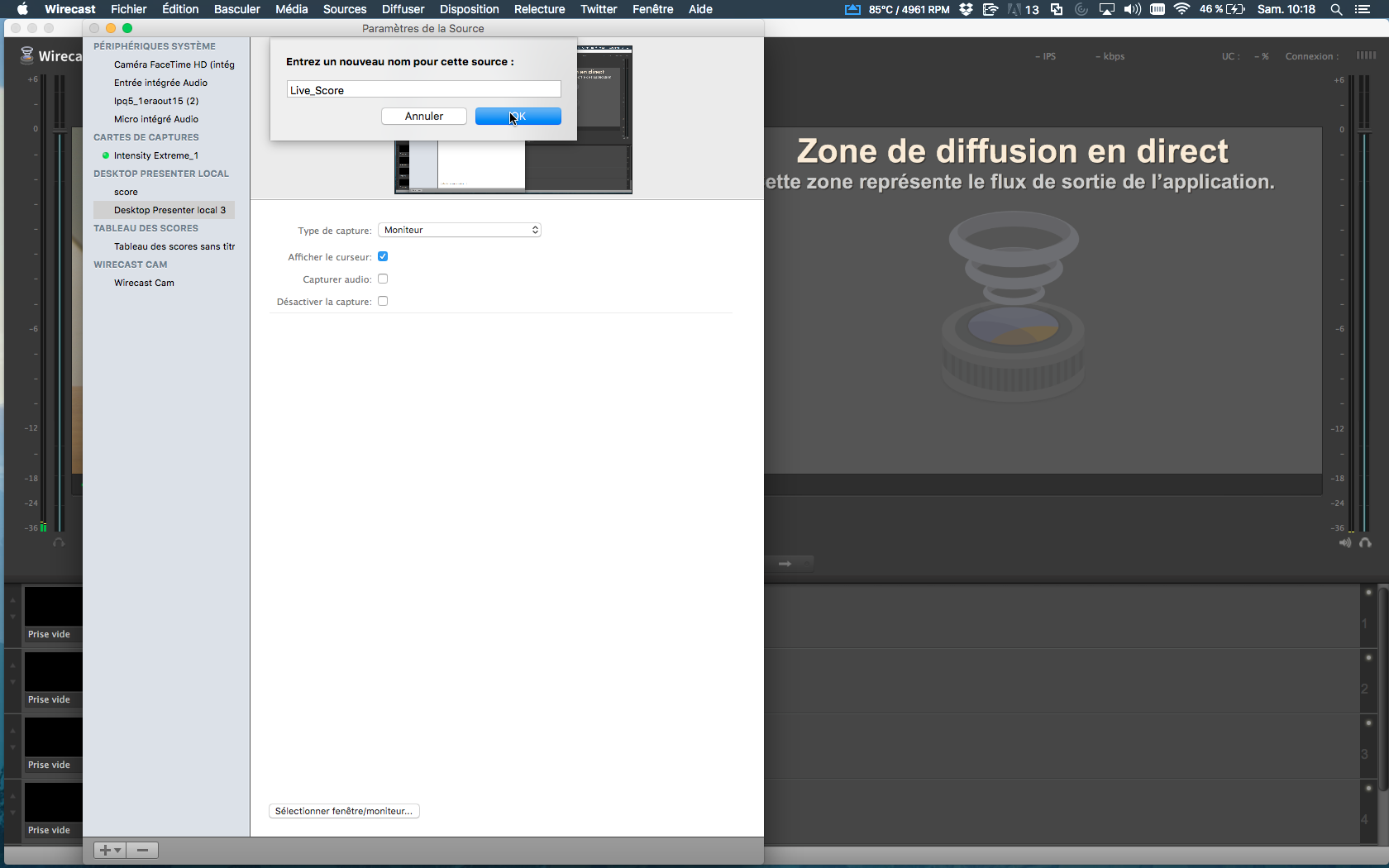The height and width of the screenshot is (868, 1389).
Task: Open the Wi-Fi status menu
Action: [x=1181, y=9]
